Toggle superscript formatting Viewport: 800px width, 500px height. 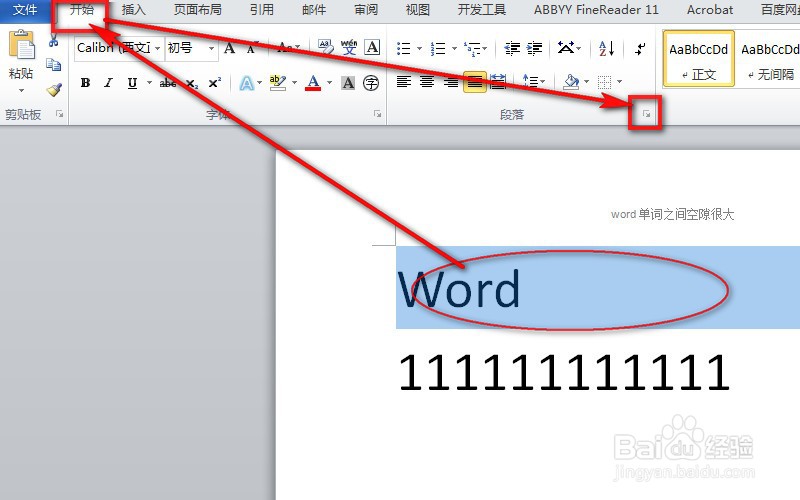215,82
